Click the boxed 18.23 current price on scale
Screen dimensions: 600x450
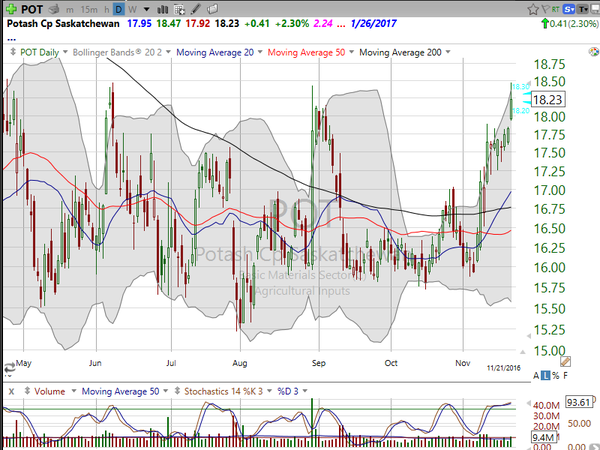[548, 100]
